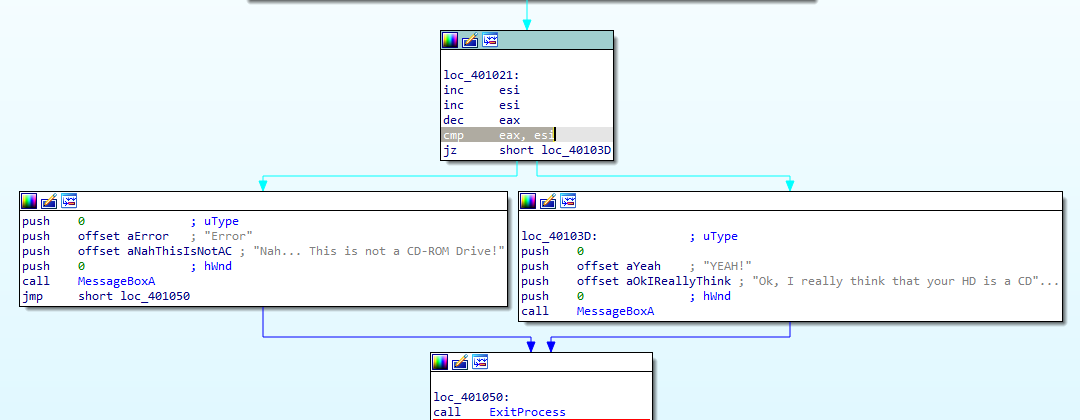Image resolution: width=1080 pixels, height=420 pixels.
Task: Click the edit-name pencil icon on loc_401021 node
Action: pos(470,40)
